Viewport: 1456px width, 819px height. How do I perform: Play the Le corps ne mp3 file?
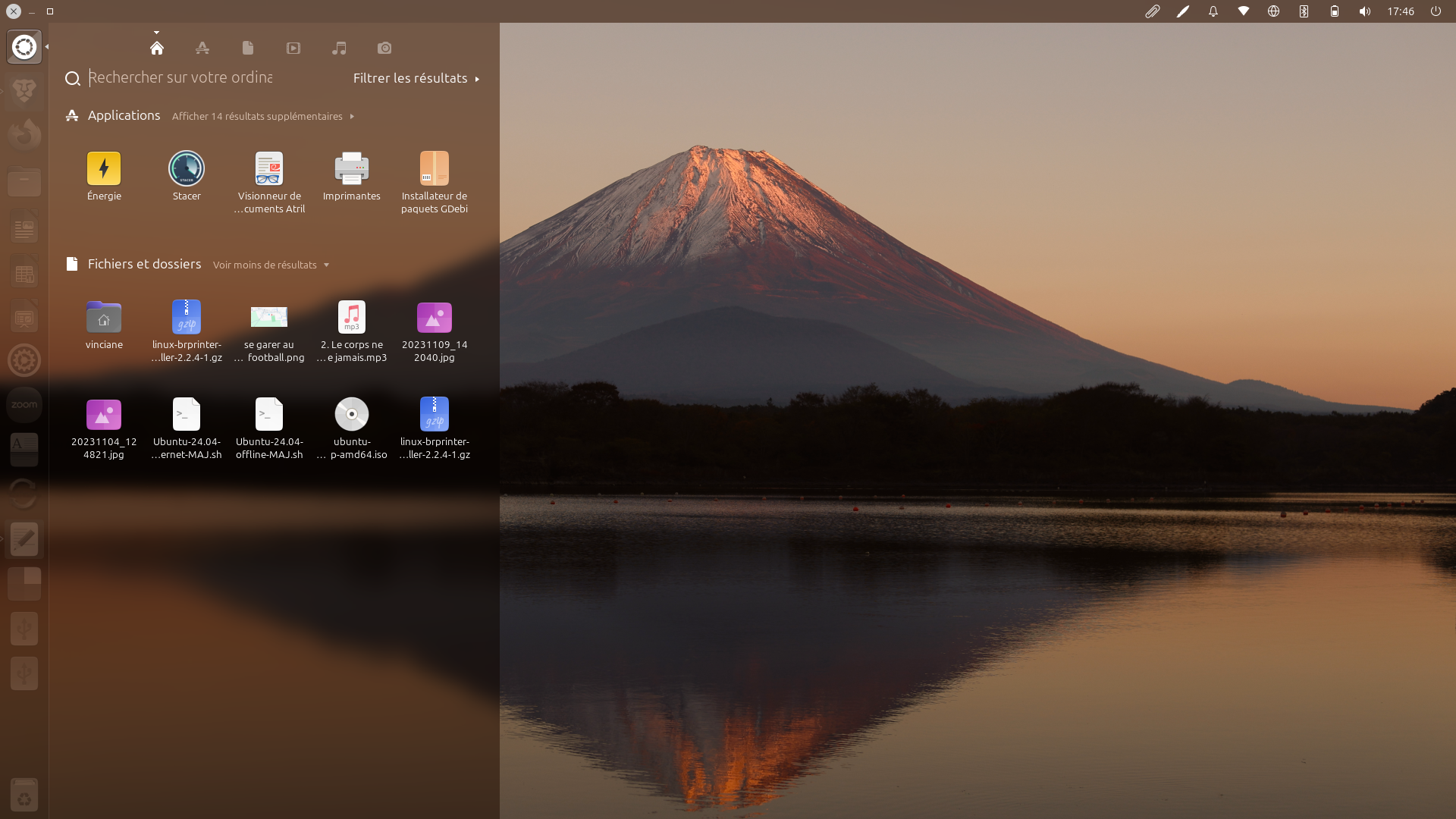click(x=352, y=318)
